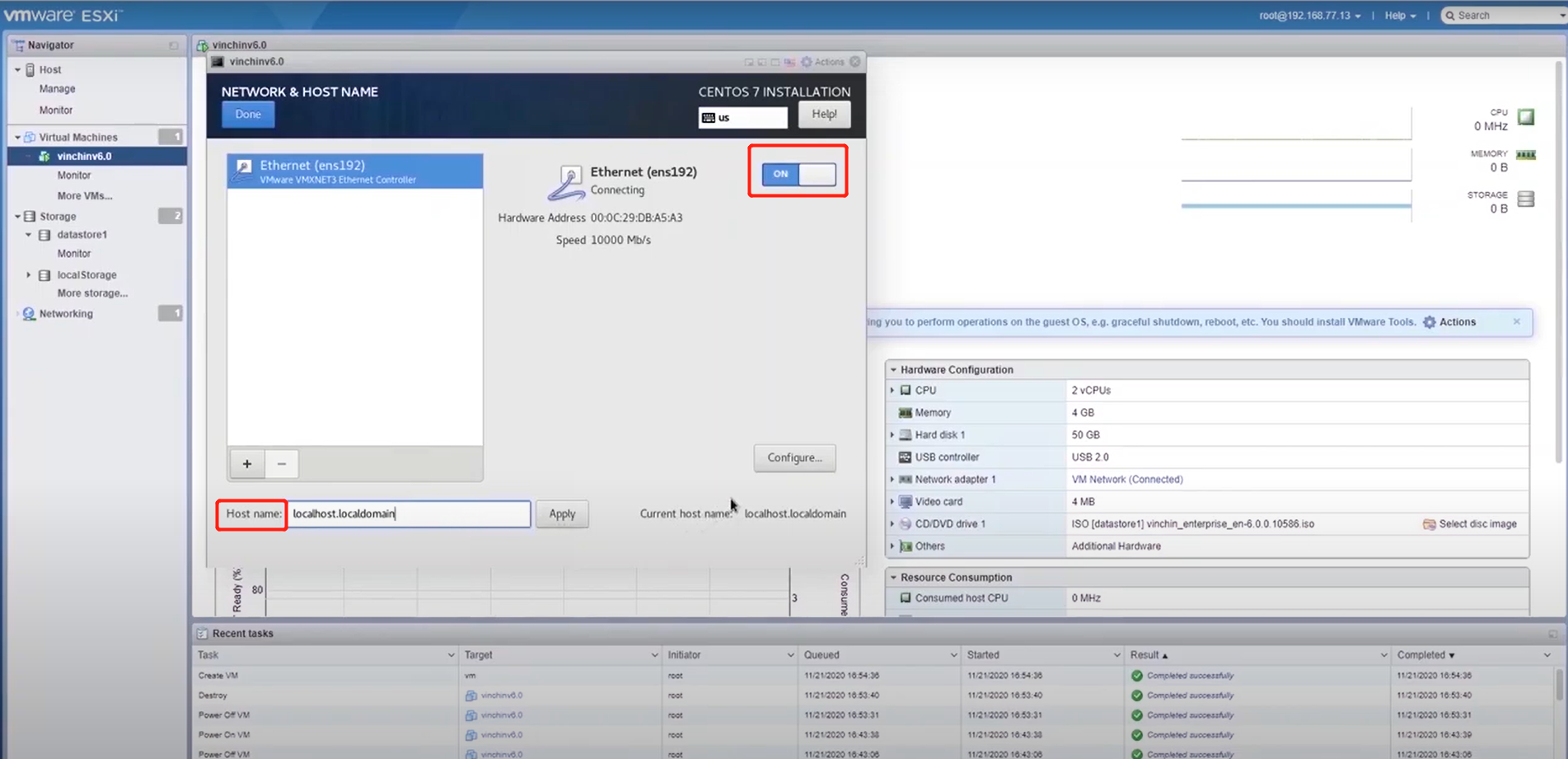Screen dimensions: 1568x759
Task: Open the us keyboard layout selector
Action: click(742, 118)
